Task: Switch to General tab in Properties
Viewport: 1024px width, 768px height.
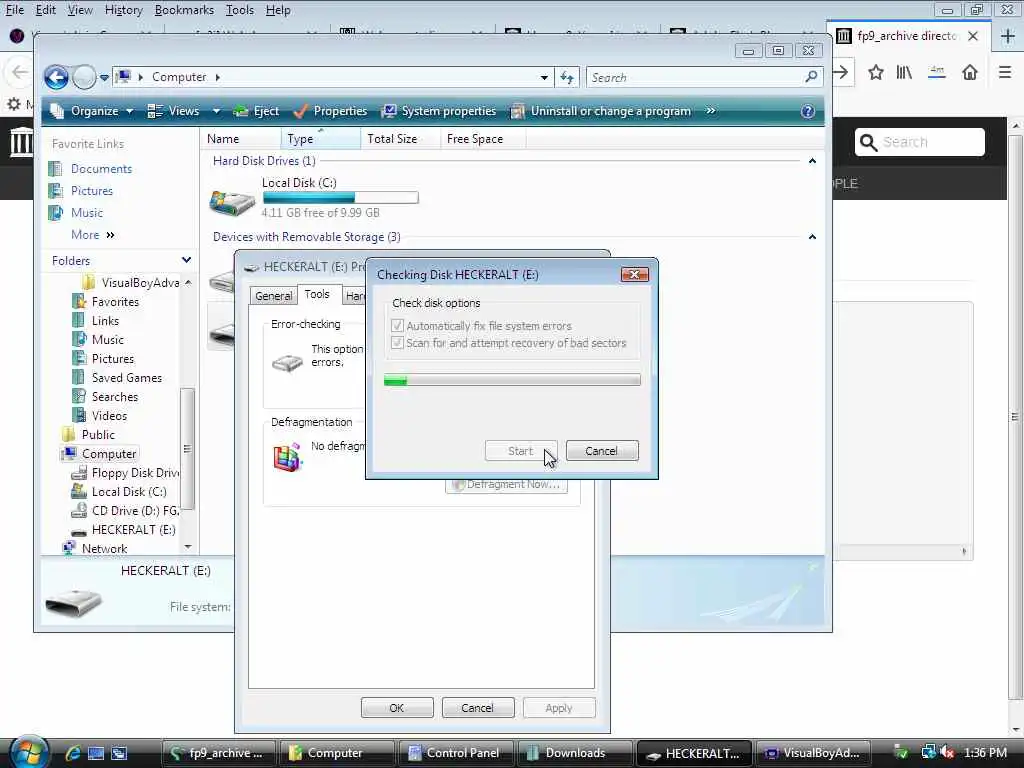Action: click(273, 296)
